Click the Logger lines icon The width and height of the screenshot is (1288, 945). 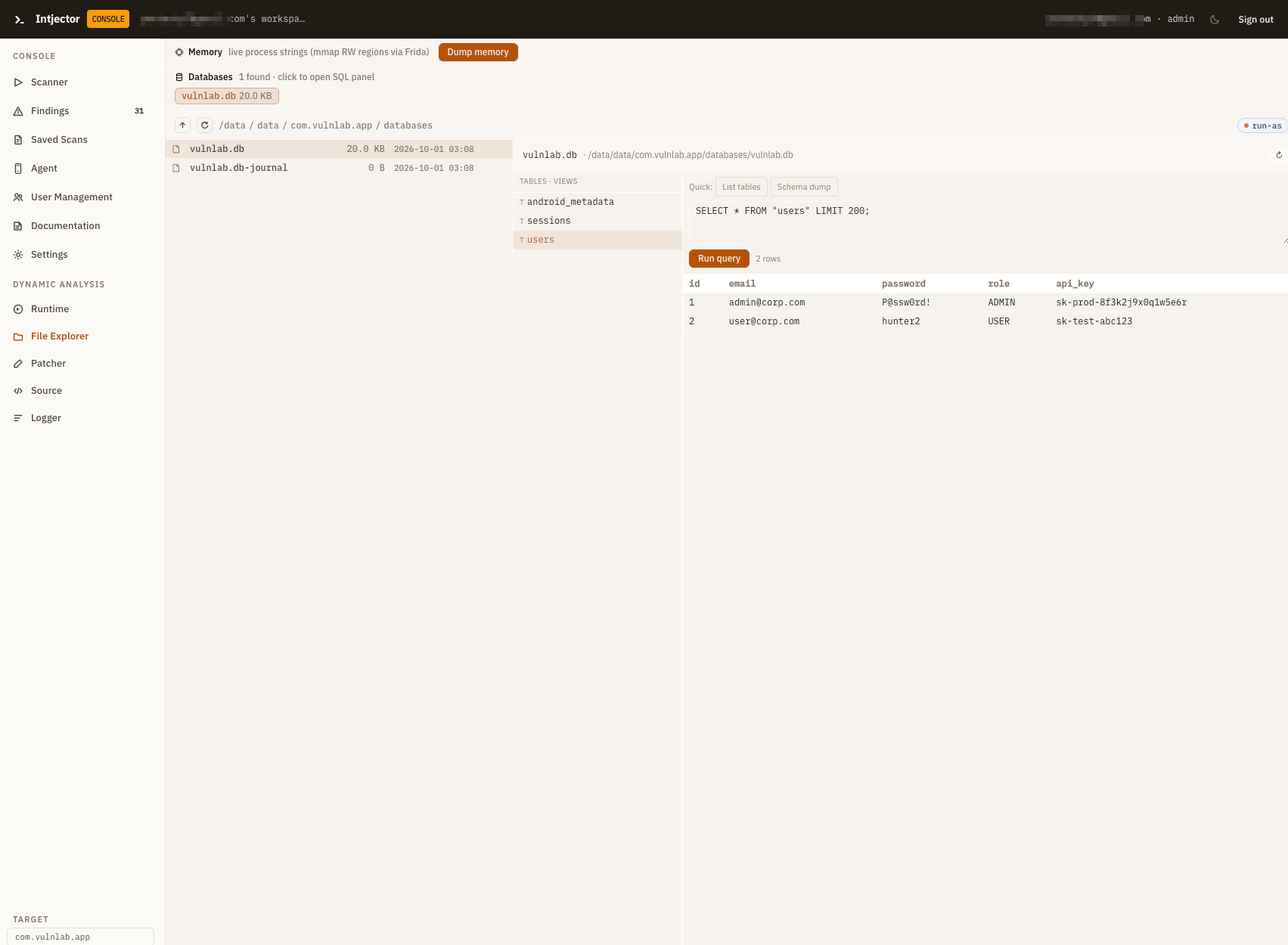tap(18, 418)
